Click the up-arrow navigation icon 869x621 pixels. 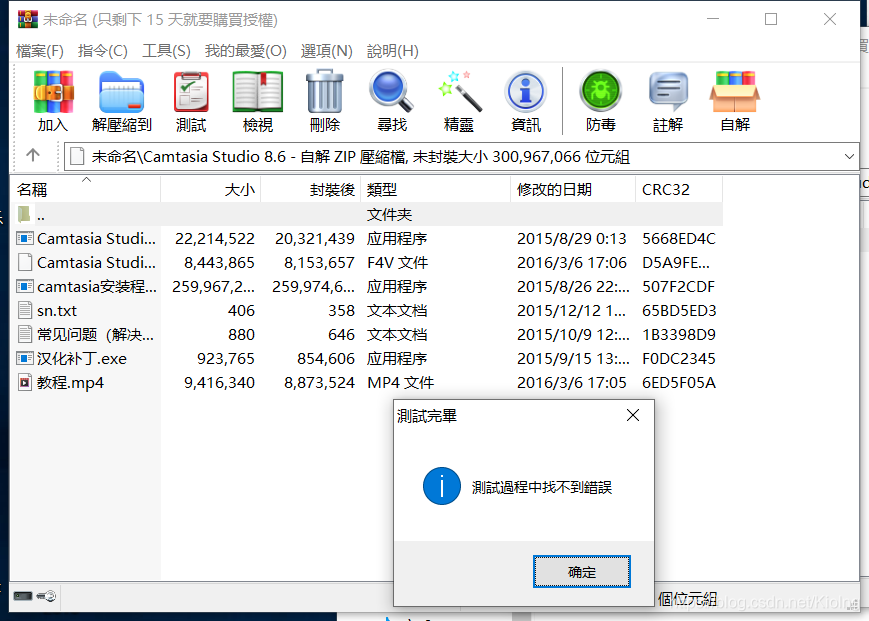click(x=33, y=156)
